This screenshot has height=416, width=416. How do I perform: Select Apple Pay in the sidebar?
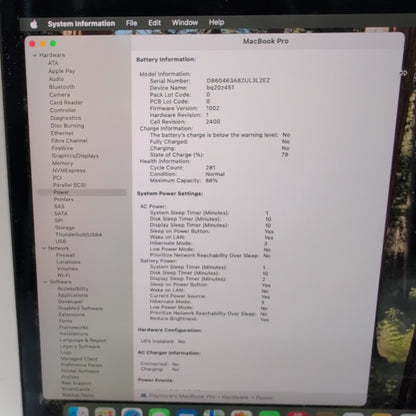(x=62, y=71)
